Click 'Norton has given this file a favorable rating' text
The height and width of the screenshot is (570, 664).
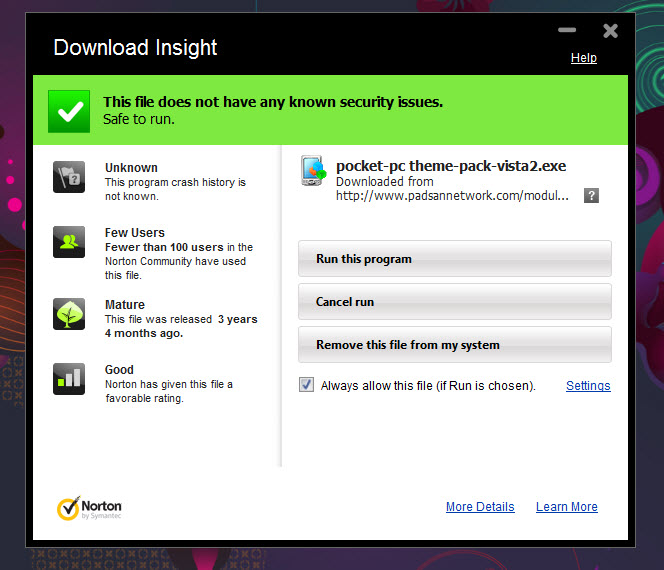(169, 391)
